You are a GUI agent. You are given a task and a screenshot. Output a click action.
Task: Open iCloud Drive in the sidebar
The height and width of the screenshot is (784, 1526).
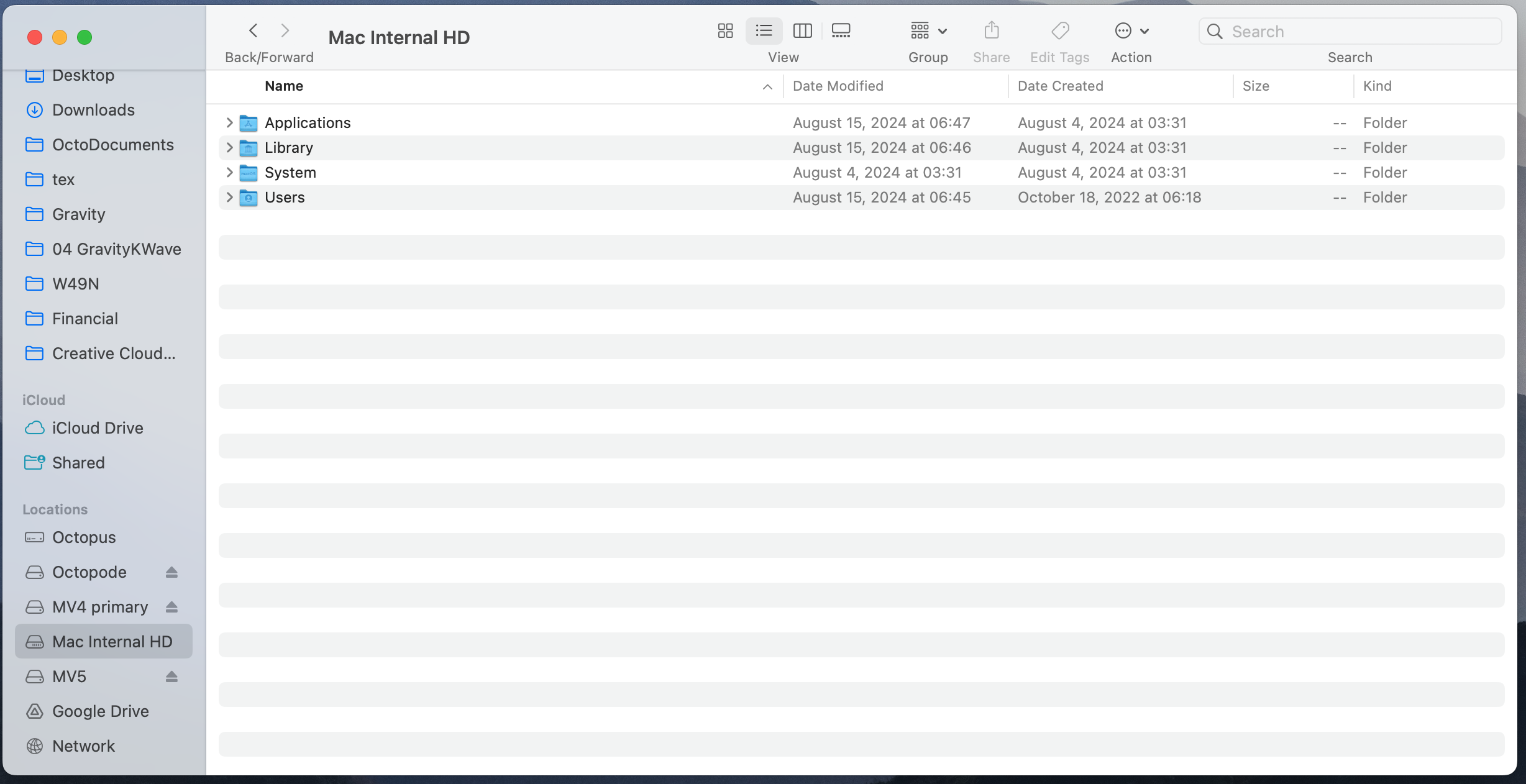coord(98,427)
